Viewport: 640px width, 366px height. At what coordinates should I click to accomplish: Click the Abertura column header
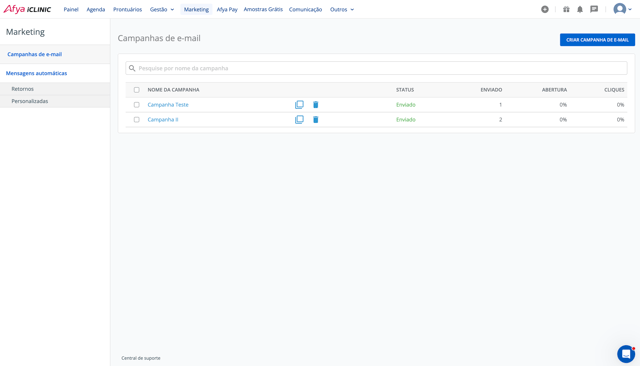[x=554, y=90]
